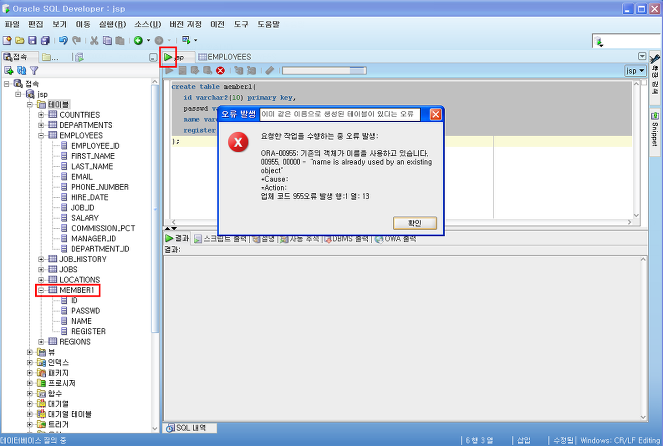Viewport: 663px width, 446px height.
Task: Collapse the MEMBER1 table node
Action: (x=41, y=290)
